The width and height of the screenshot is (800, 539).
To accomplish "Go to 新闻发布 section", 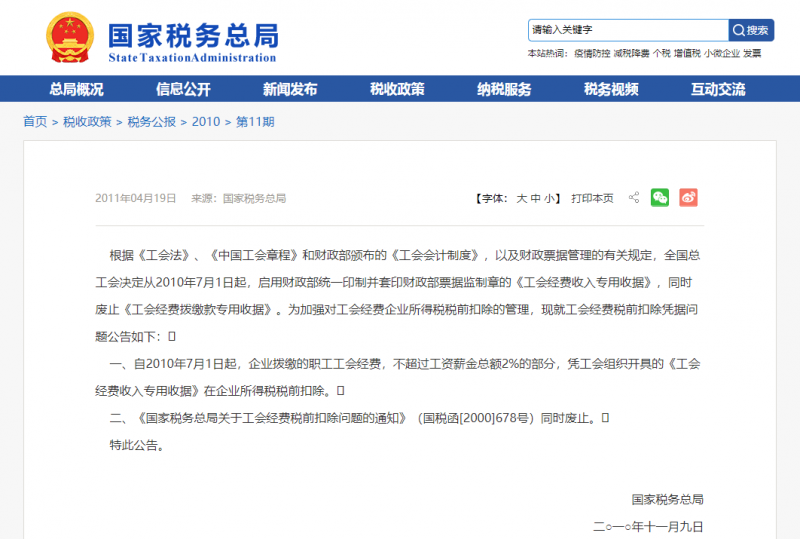I will pos(290,89).
